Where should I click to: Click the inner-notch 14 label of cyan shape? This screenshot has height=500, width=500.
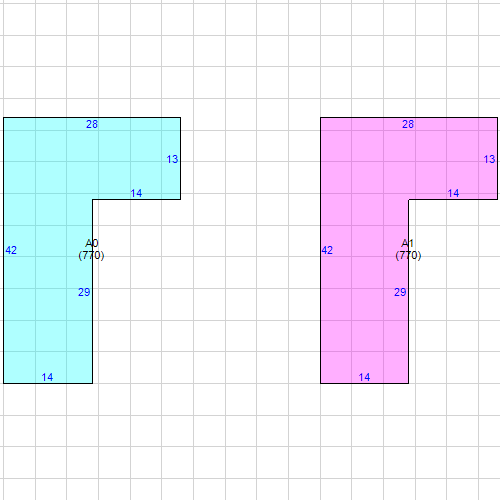(136, 193)
